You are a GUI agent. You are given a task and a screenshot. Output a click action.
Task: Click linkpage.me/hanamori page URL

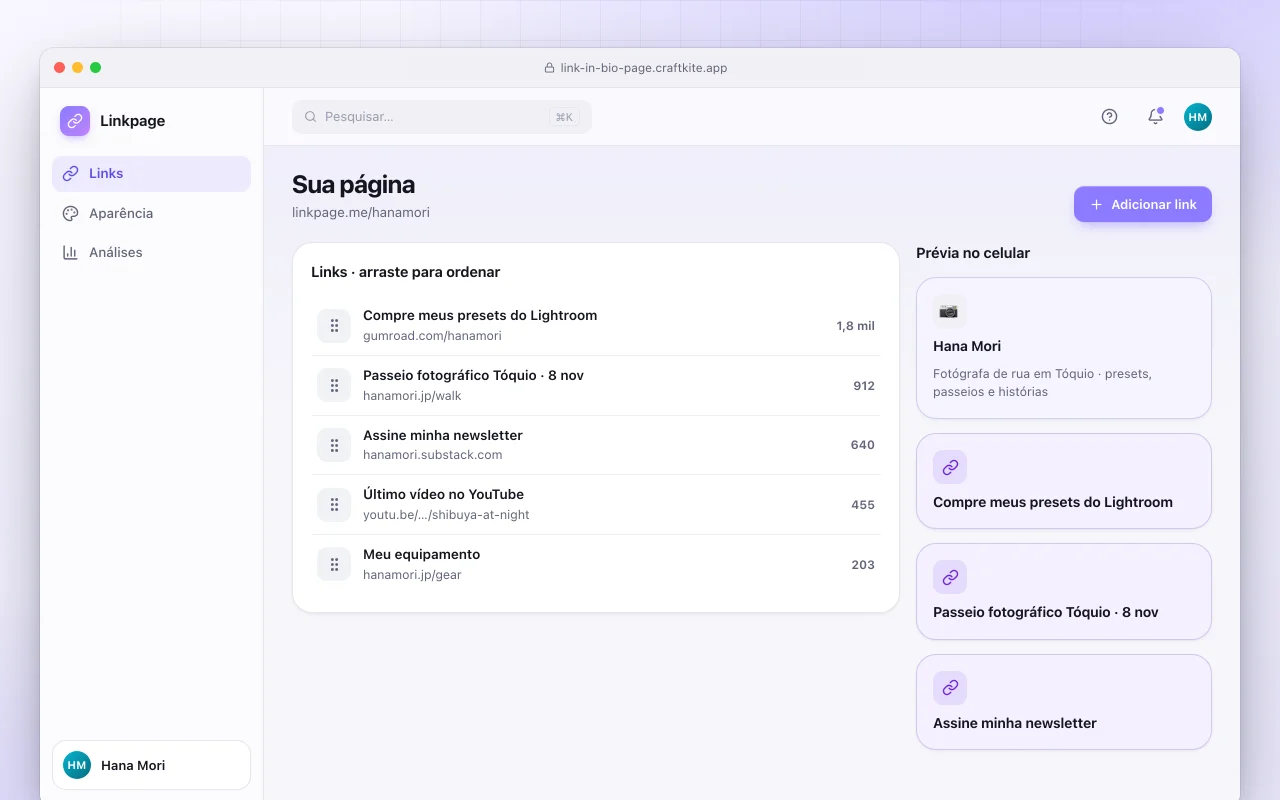click(x=361, y=212)
